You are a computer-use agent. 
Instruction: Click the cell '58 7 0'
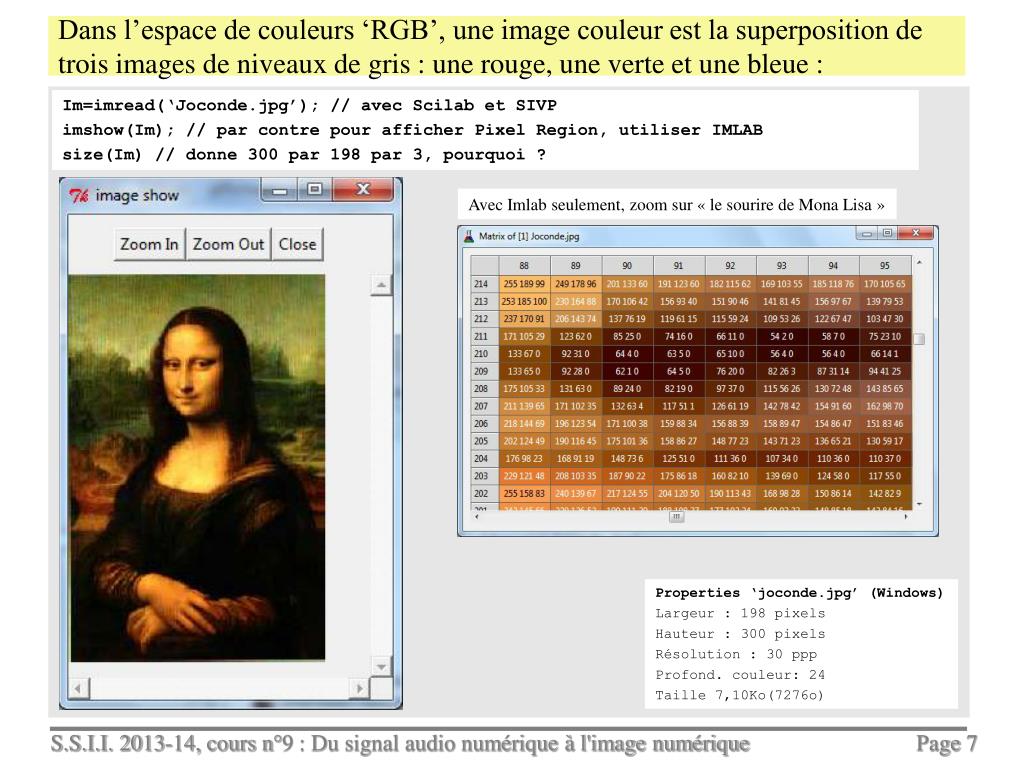pos(833,336)
